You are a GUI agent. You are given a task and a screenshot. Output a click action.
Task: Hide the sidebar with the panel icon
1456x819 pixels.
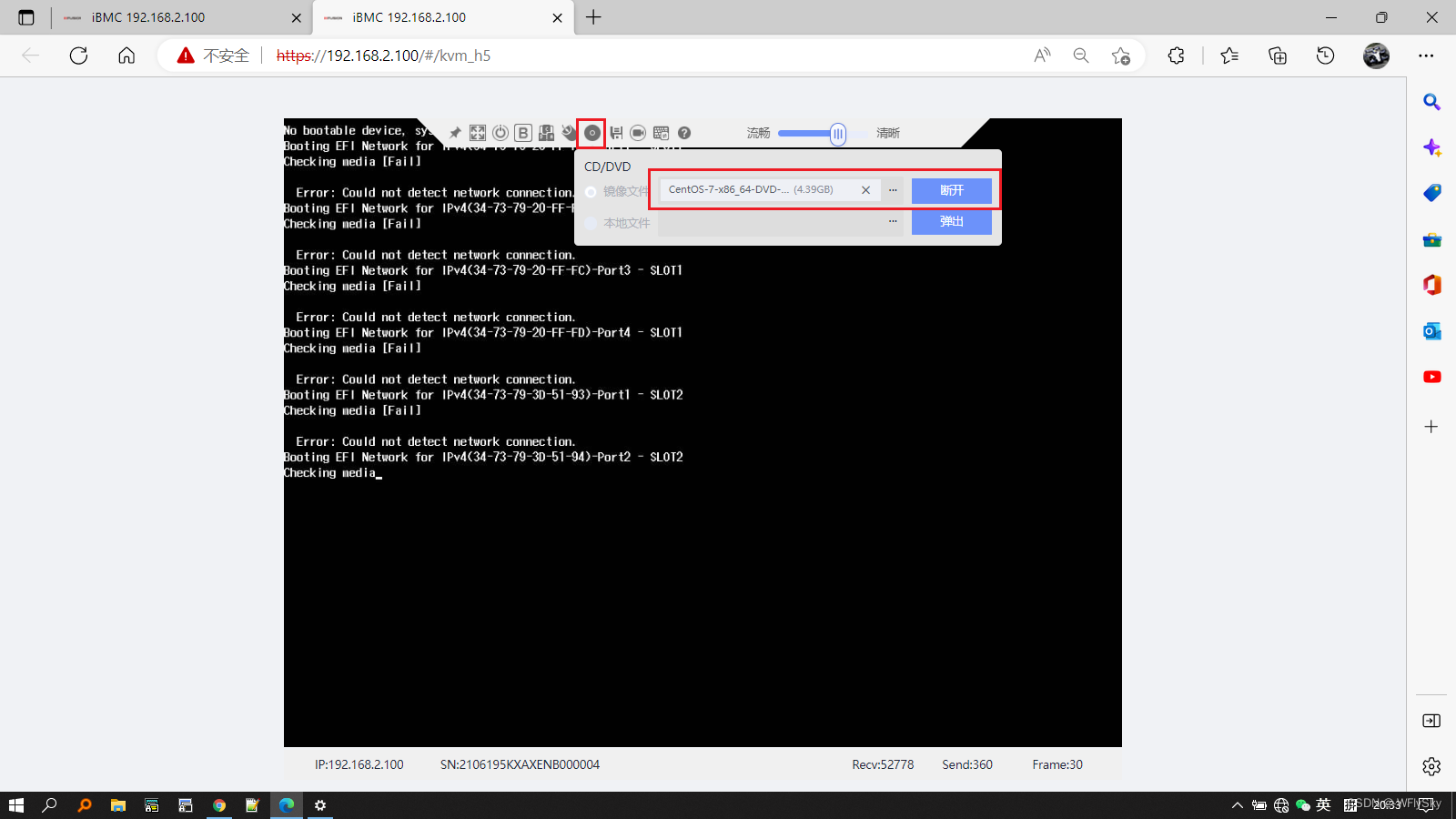[x=1431, y=721]
